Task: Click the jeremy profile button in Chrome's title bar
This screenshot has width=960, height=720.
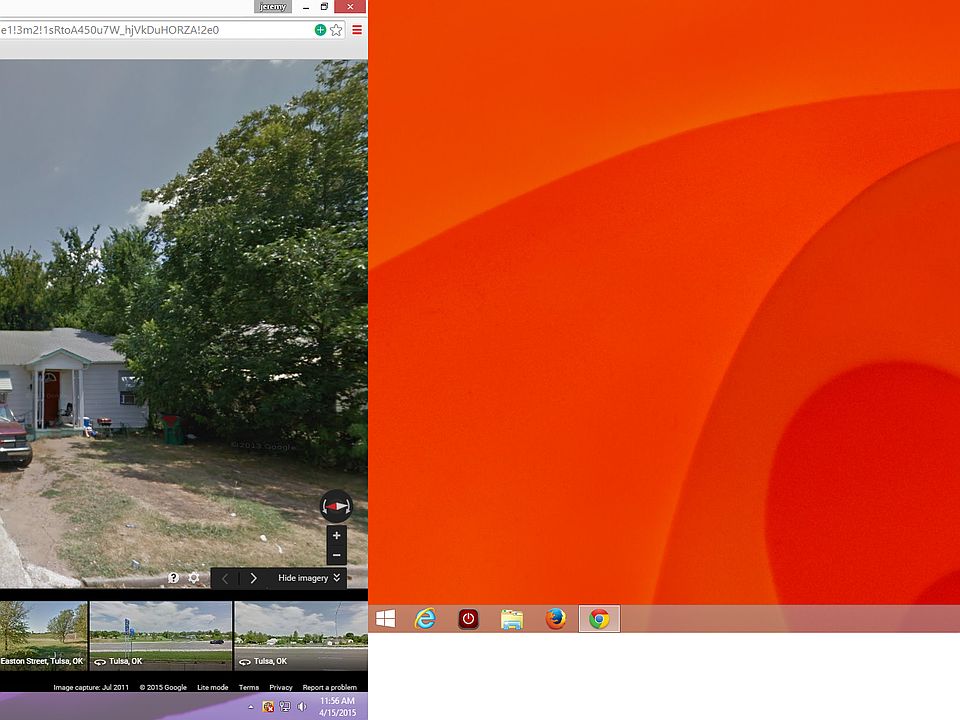Action: 273,7
